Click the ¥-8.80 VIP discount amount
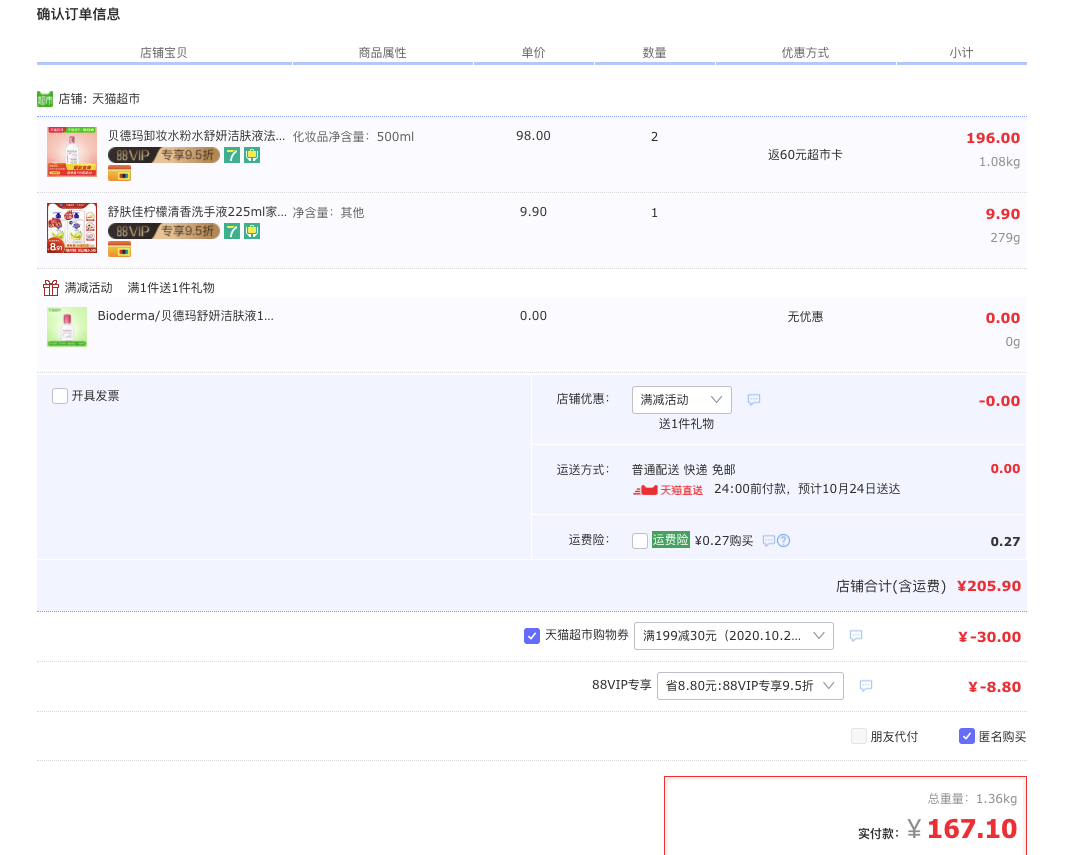 [x=994, y=687]
